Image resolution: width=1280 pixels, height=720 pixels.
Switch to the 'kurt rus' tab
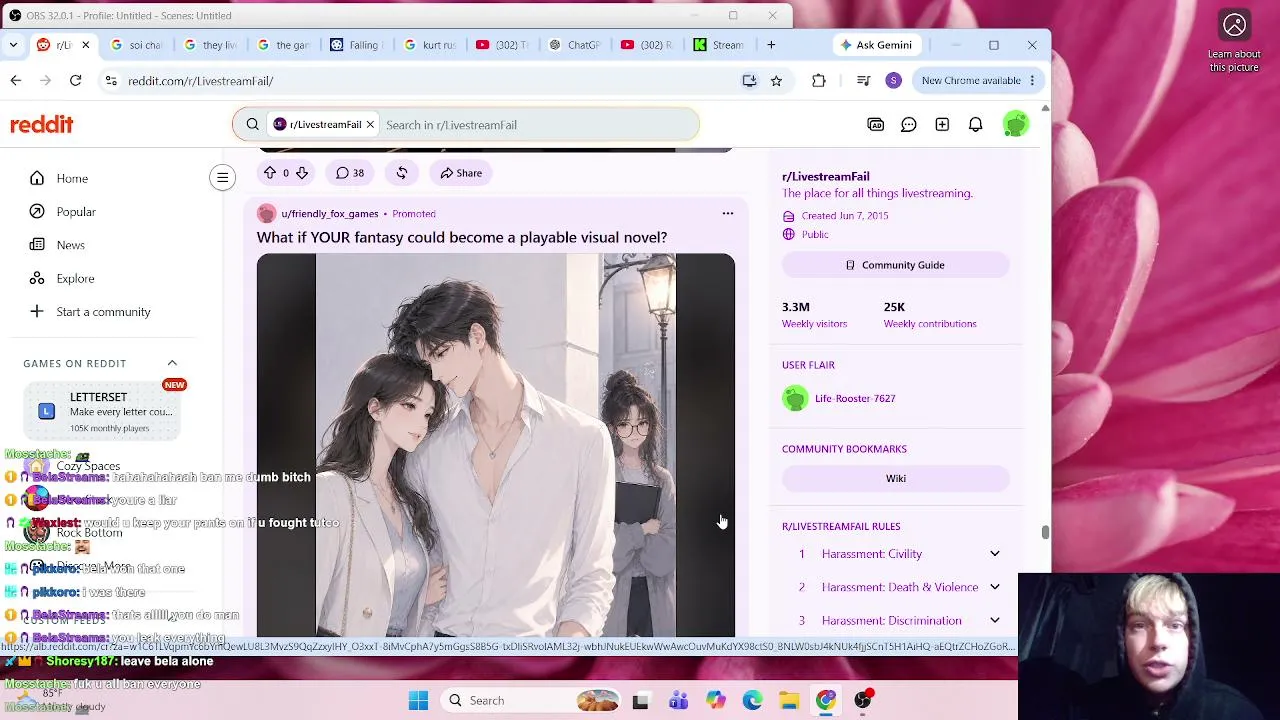430,45
